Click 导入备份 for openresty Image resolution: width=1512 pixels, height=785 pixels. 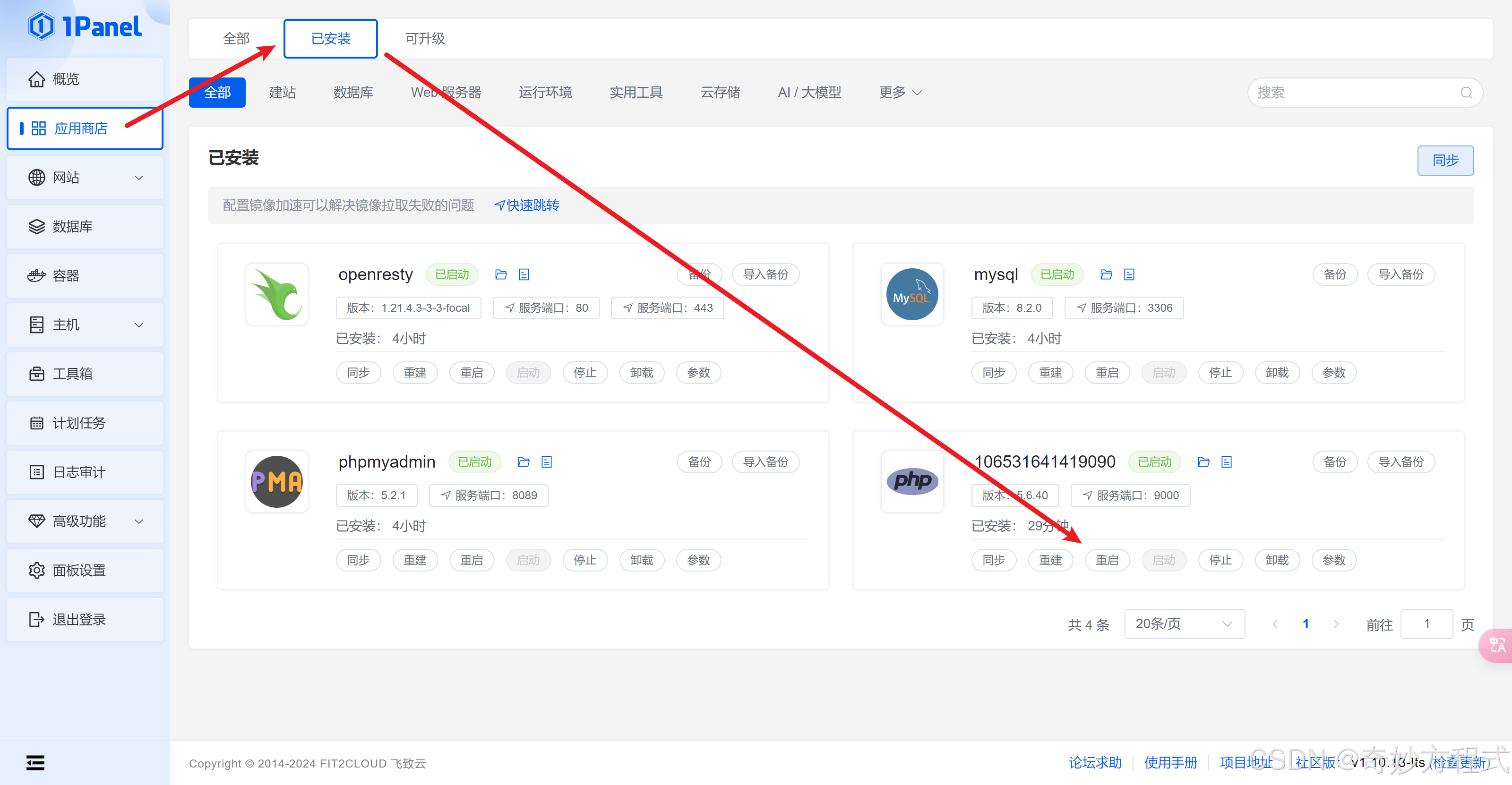point(765,274)
